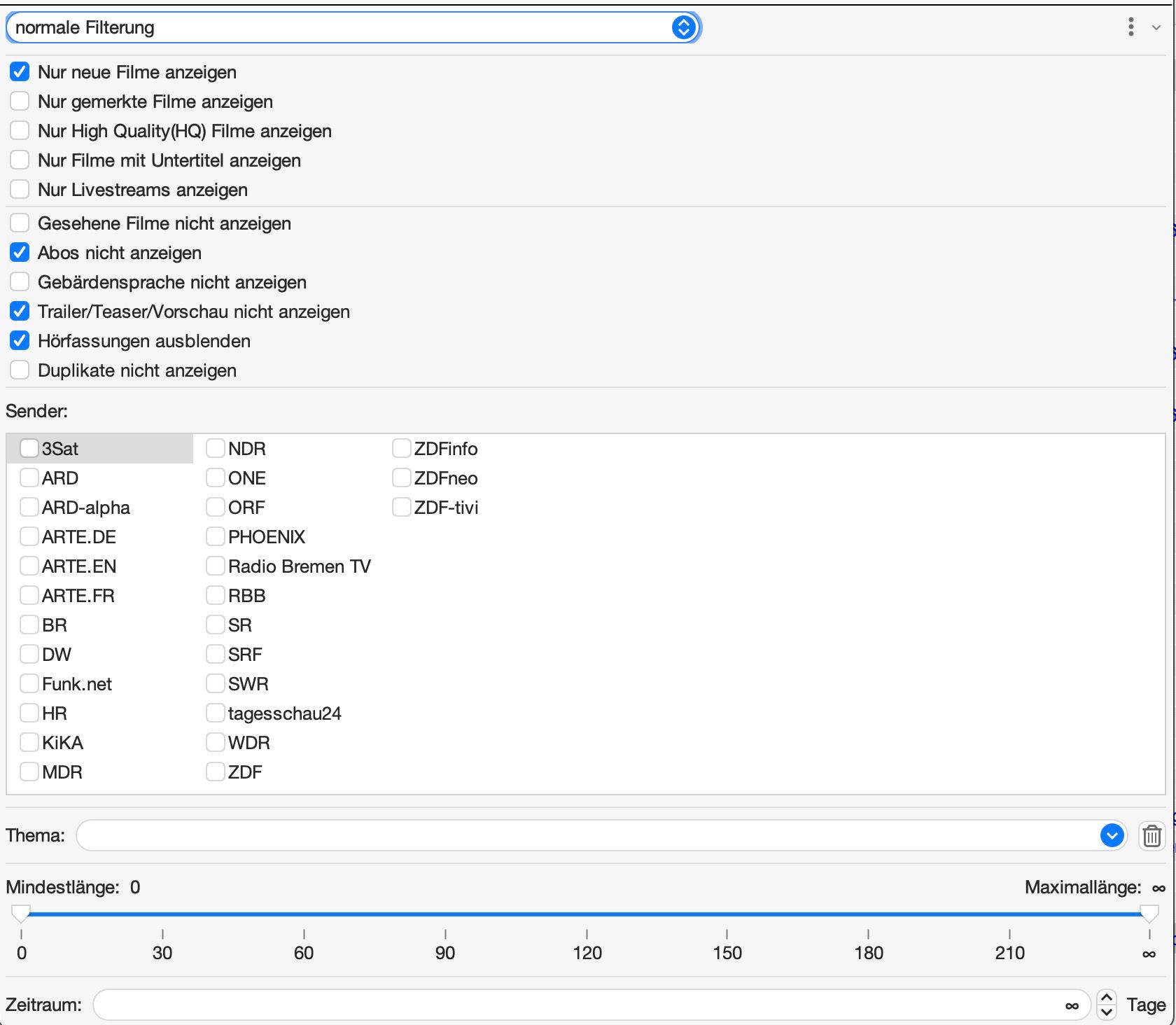The width and height of the screenshot is (1176, 1025).
Task: Uncheck Nur neue Filme anzeigen
Action: click(x=20, y=72)
